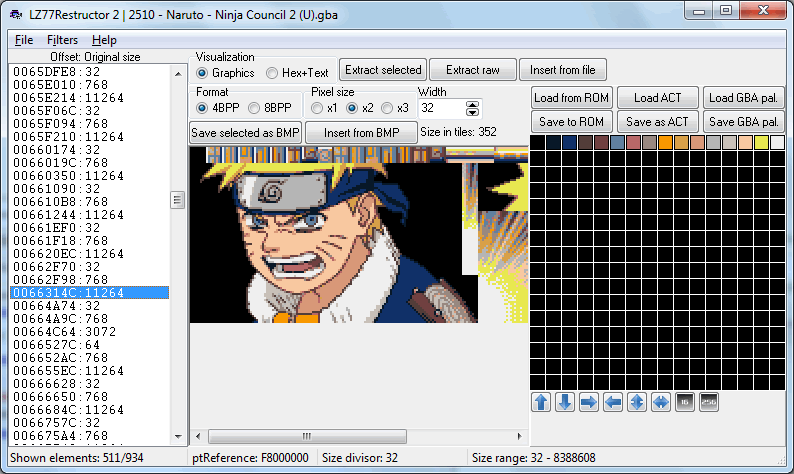Viewport: 794px width, 474px height.
Task: Pick the orange palette swatch
Action: tap(665, 142)
